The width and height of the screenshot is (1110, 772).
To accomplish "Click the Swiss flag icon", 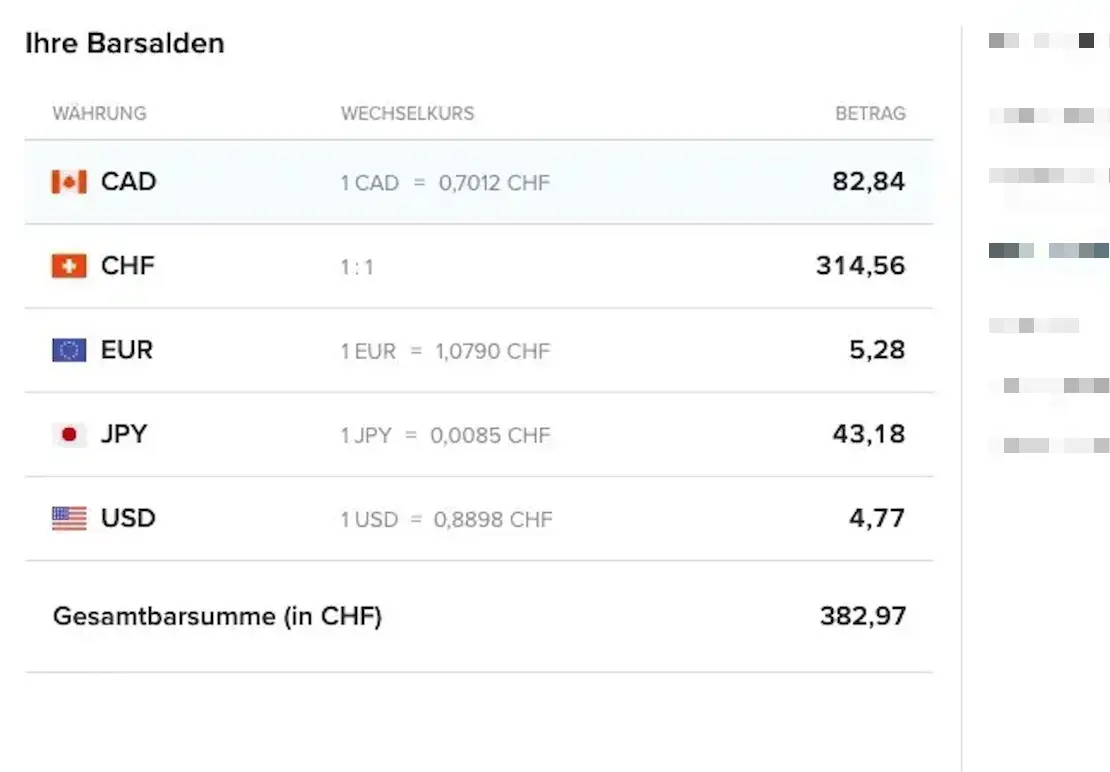I will (x=69, y=266).
